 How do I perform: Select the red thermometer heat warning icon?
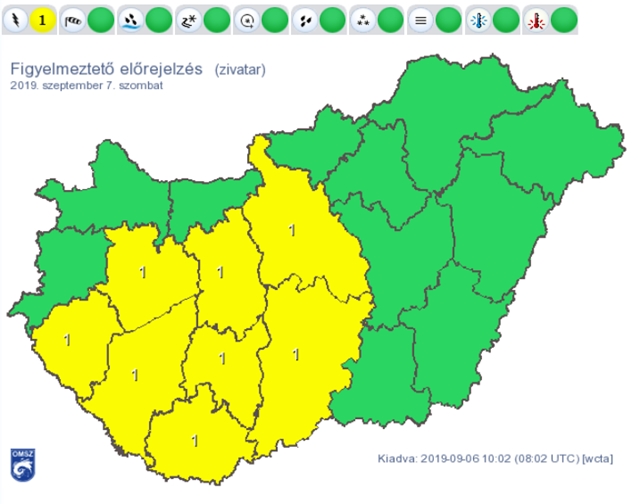(x=536, y=20)
